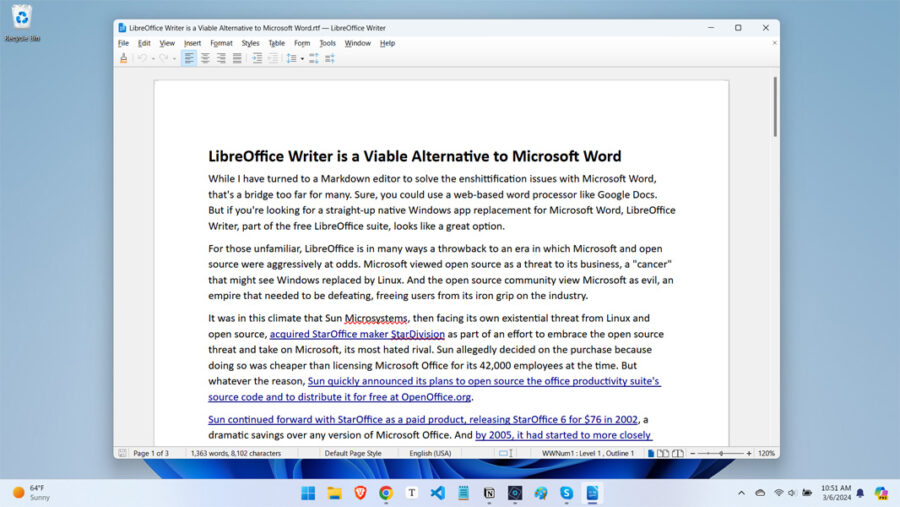Click the zoom slider in status bar
The width and height of the screenshot is (900, 507).
[721, 453]
